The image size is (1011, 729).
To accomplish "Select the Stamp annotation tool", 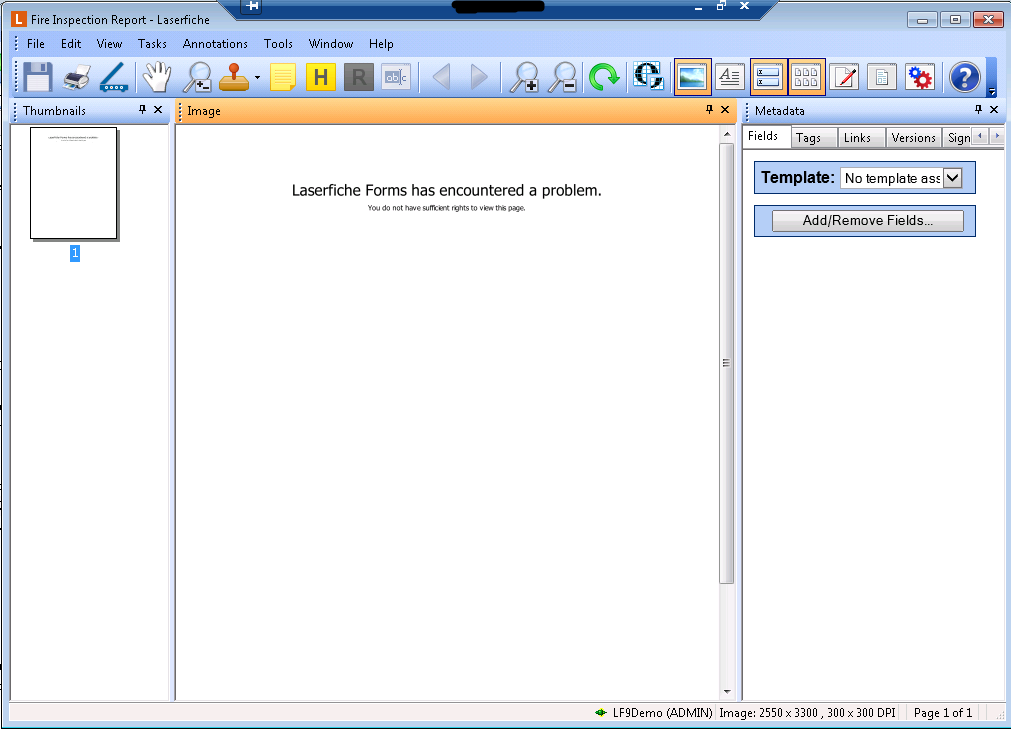I will pos(234,77).
